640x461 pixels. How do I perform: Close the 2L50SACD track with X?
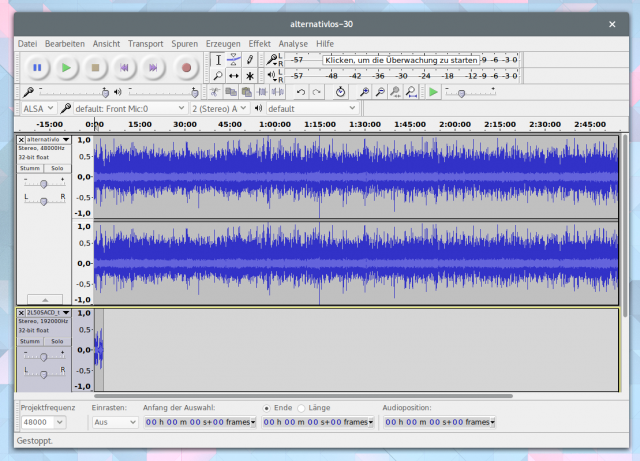pos(21,313)
